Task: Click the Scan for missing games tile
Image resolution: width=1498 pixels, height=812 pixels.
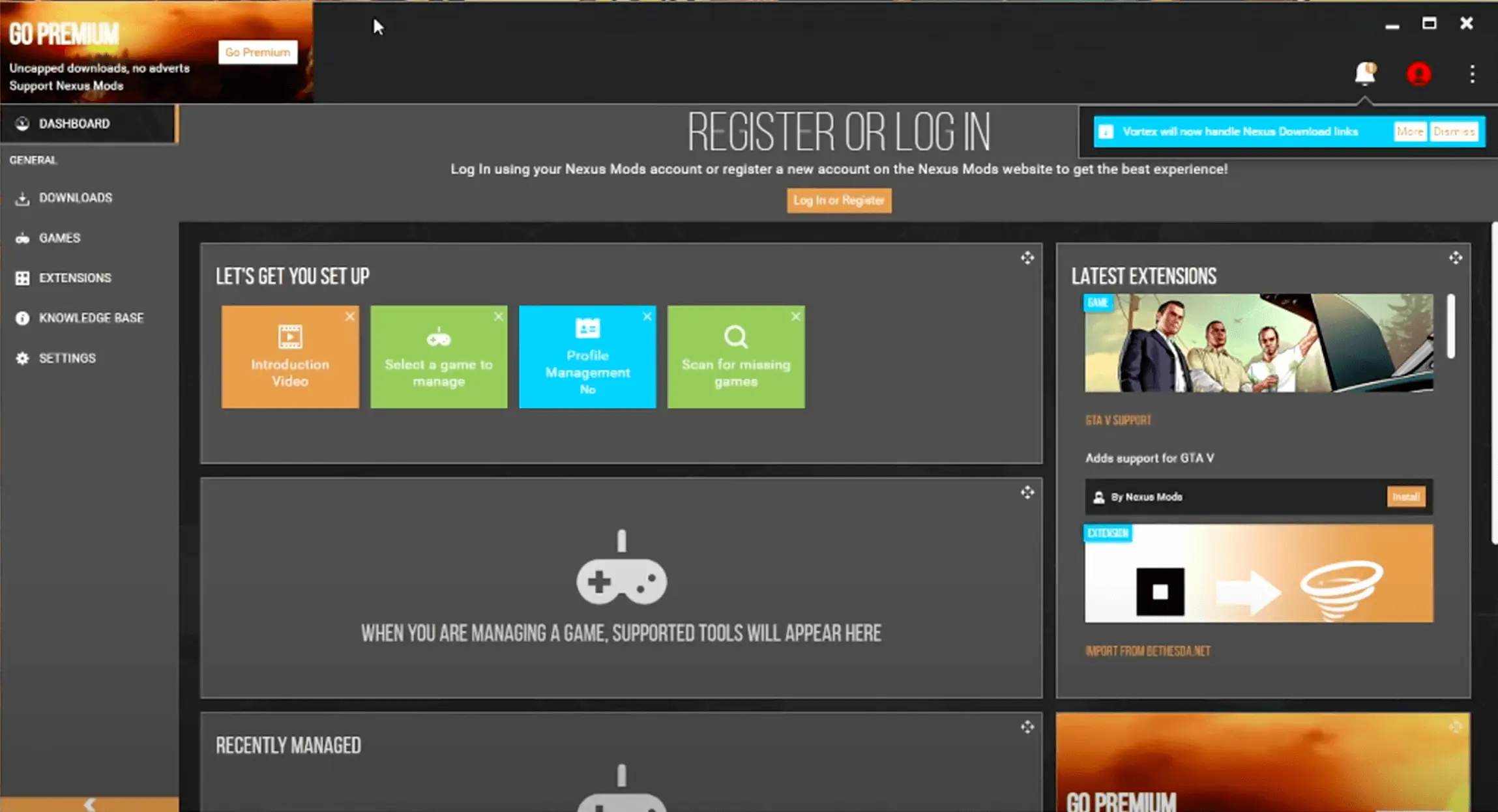Action: pyautogui.click(x=736, y=357)
